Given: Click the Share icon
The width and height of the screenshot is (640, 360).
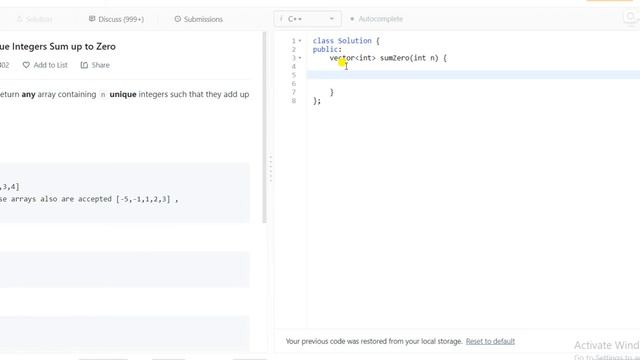Looking at the screenshot, I should (84, 65).
